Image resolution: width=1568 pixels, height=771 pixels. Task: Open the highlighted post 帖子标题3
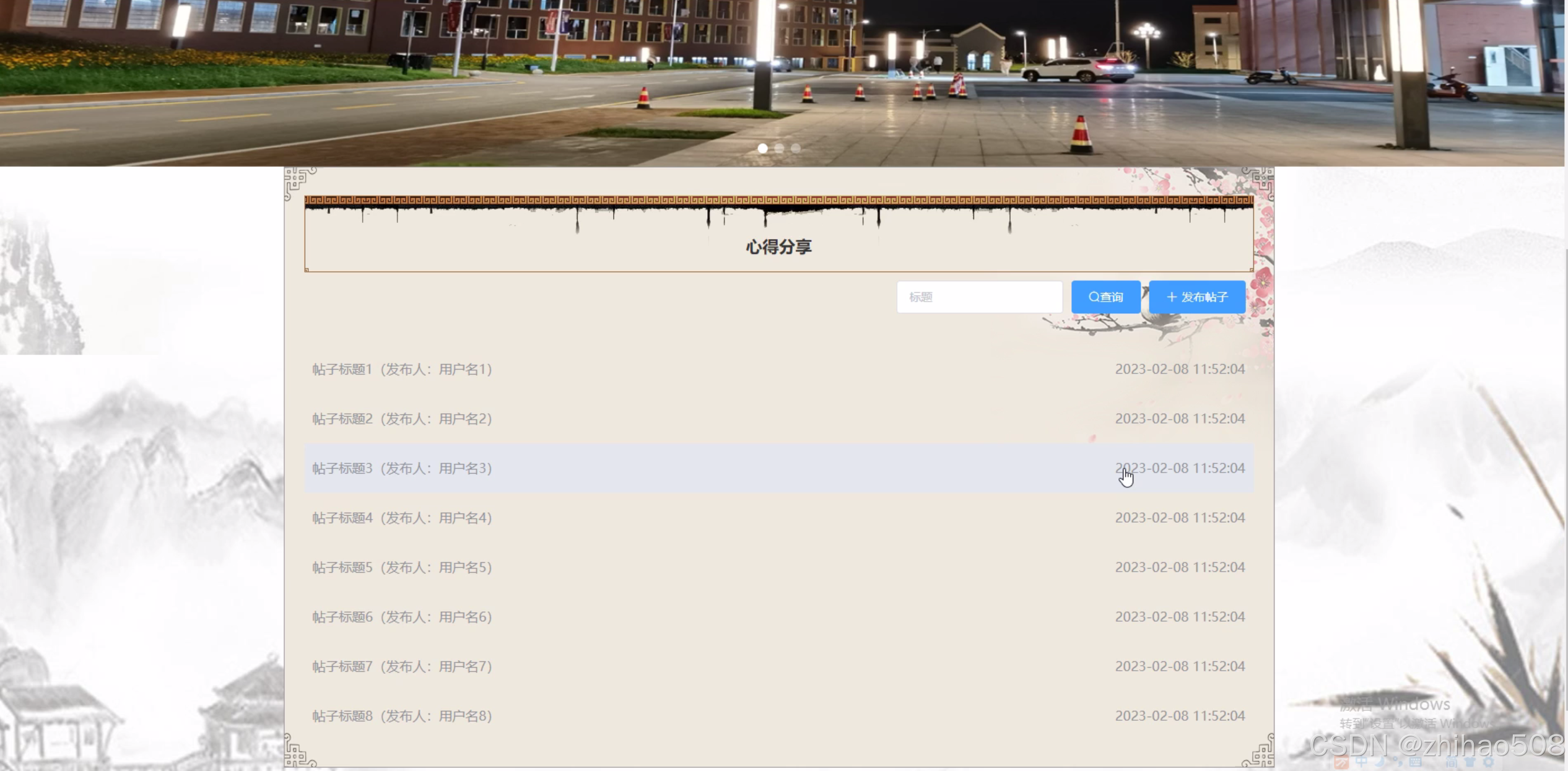click(x=402, y=469)
